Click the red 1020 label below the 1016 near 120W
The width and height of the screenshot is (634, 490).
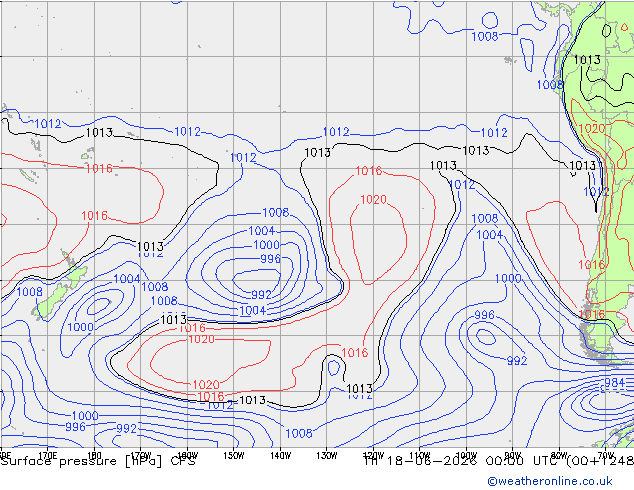tap(373, 200)
